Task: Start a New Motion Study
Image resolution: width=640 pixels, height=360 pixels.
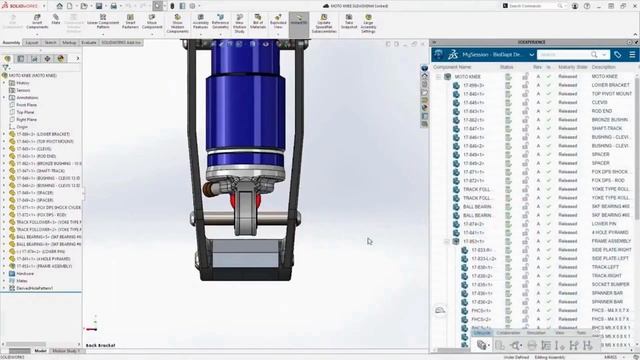Action: (x=240, y=23)
